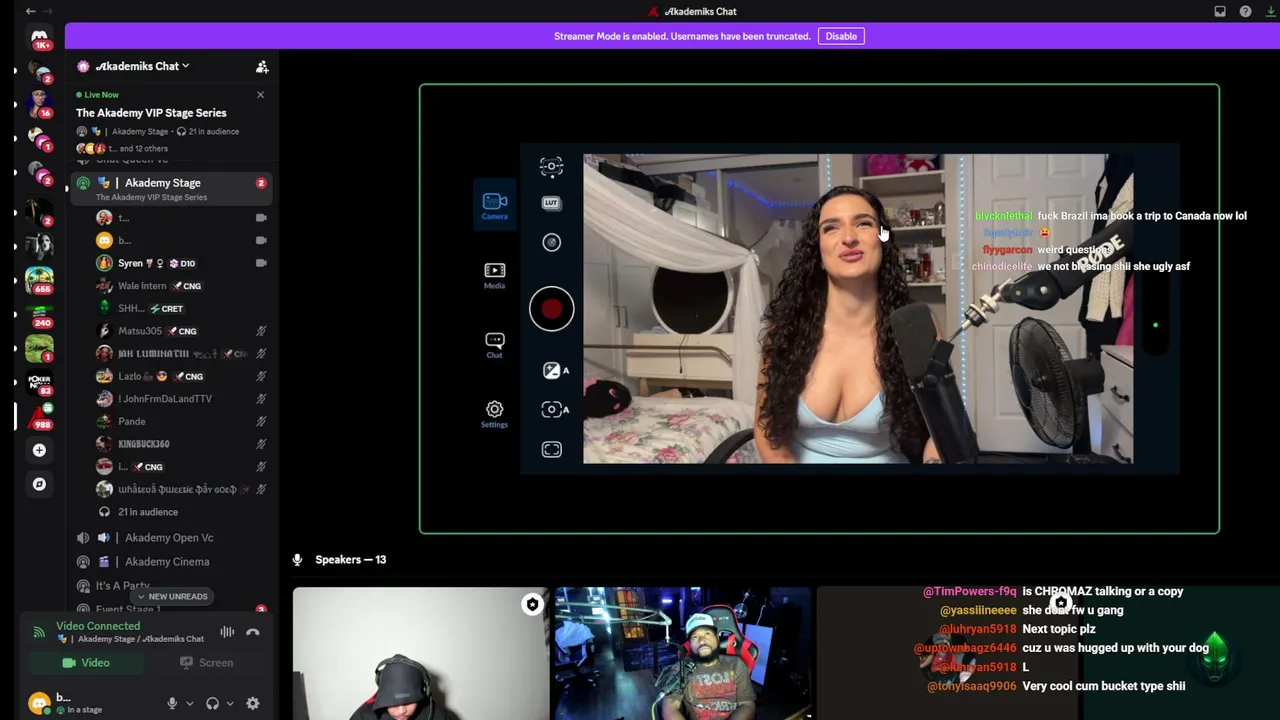Click the download icon in the title bar
This screenshot has width=1280, height=720.
point(1270,11)
